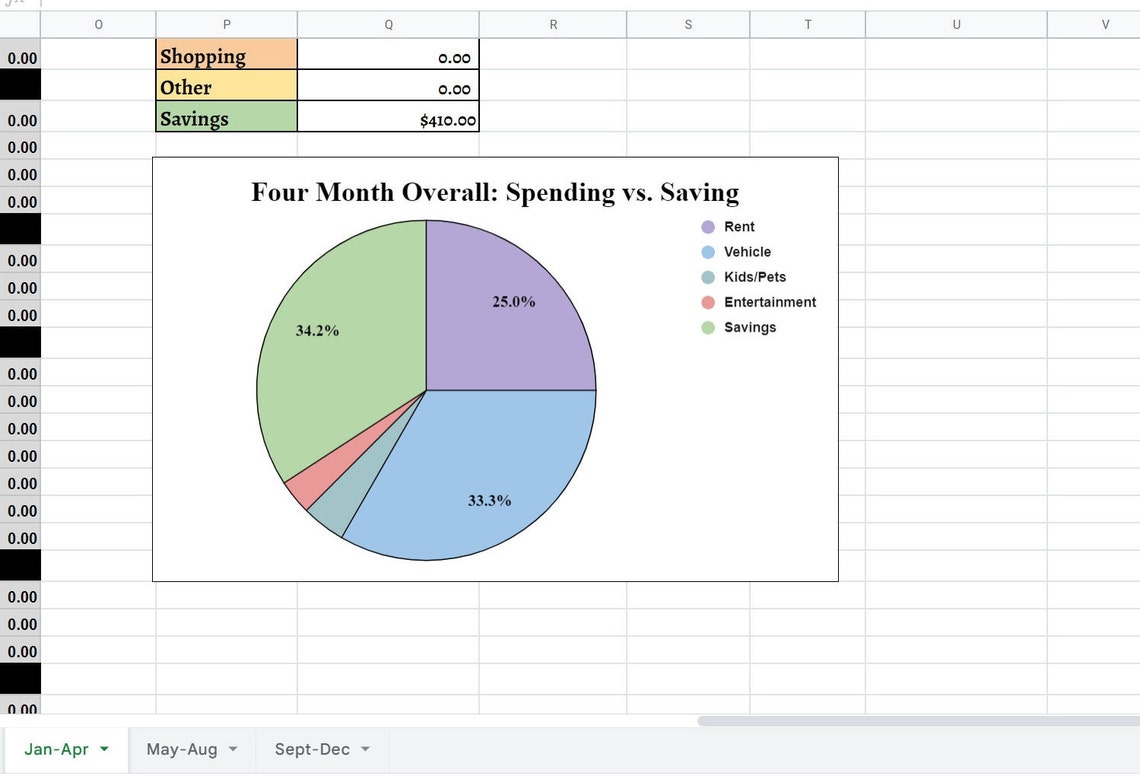
Task: Click the Kids/Pets legend color dot
Action: [708, 277]
